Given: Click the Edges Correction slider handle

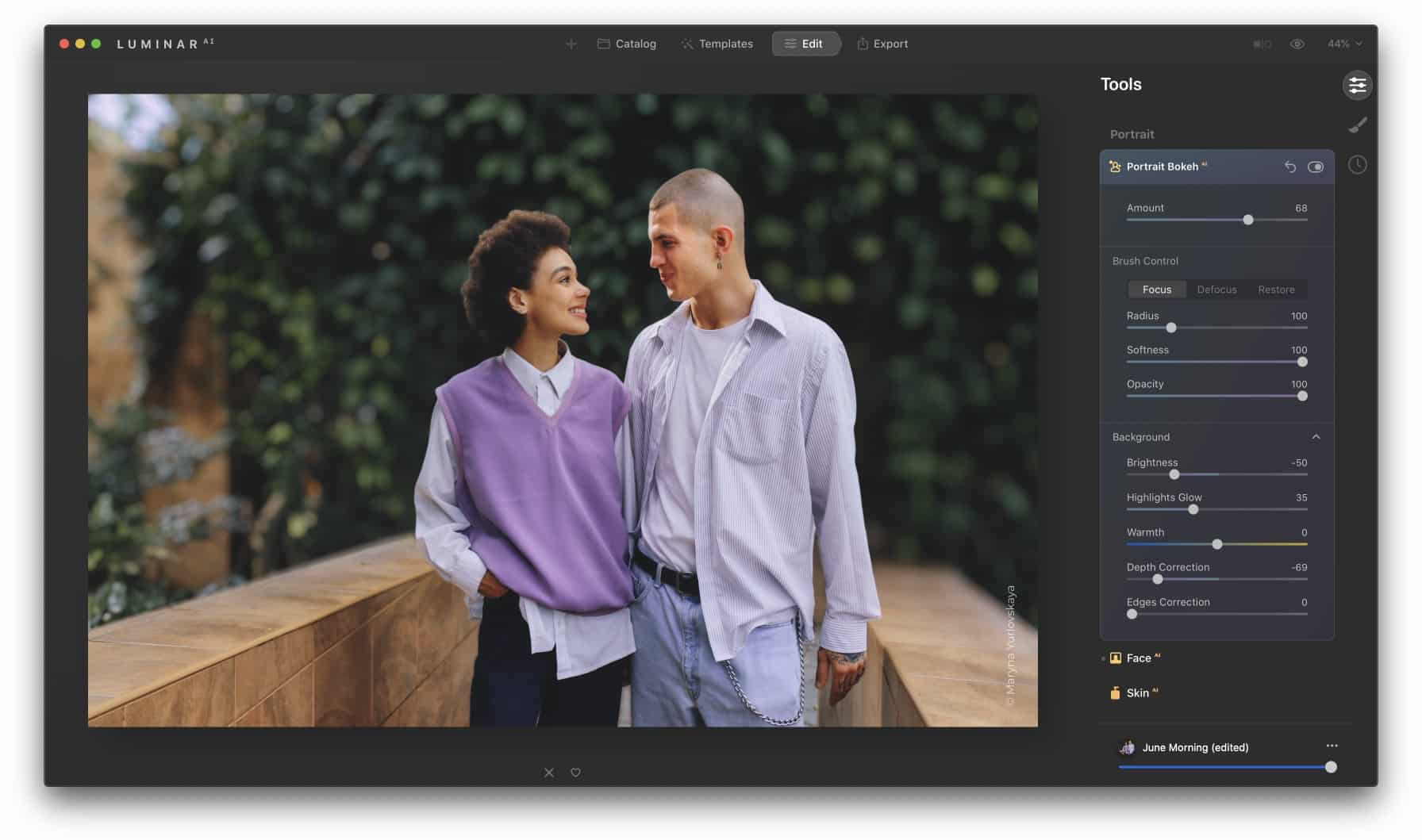Looking at the screenshot, I should (x=1132, y=614).
